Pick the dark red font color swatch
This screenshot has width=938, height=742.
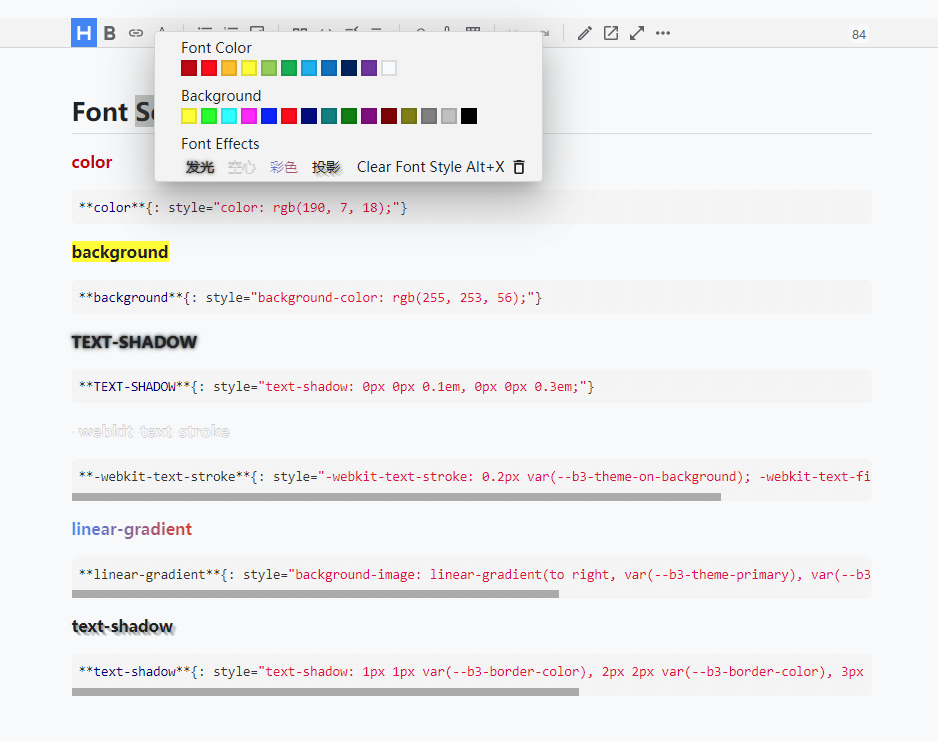tap(189, 68)
